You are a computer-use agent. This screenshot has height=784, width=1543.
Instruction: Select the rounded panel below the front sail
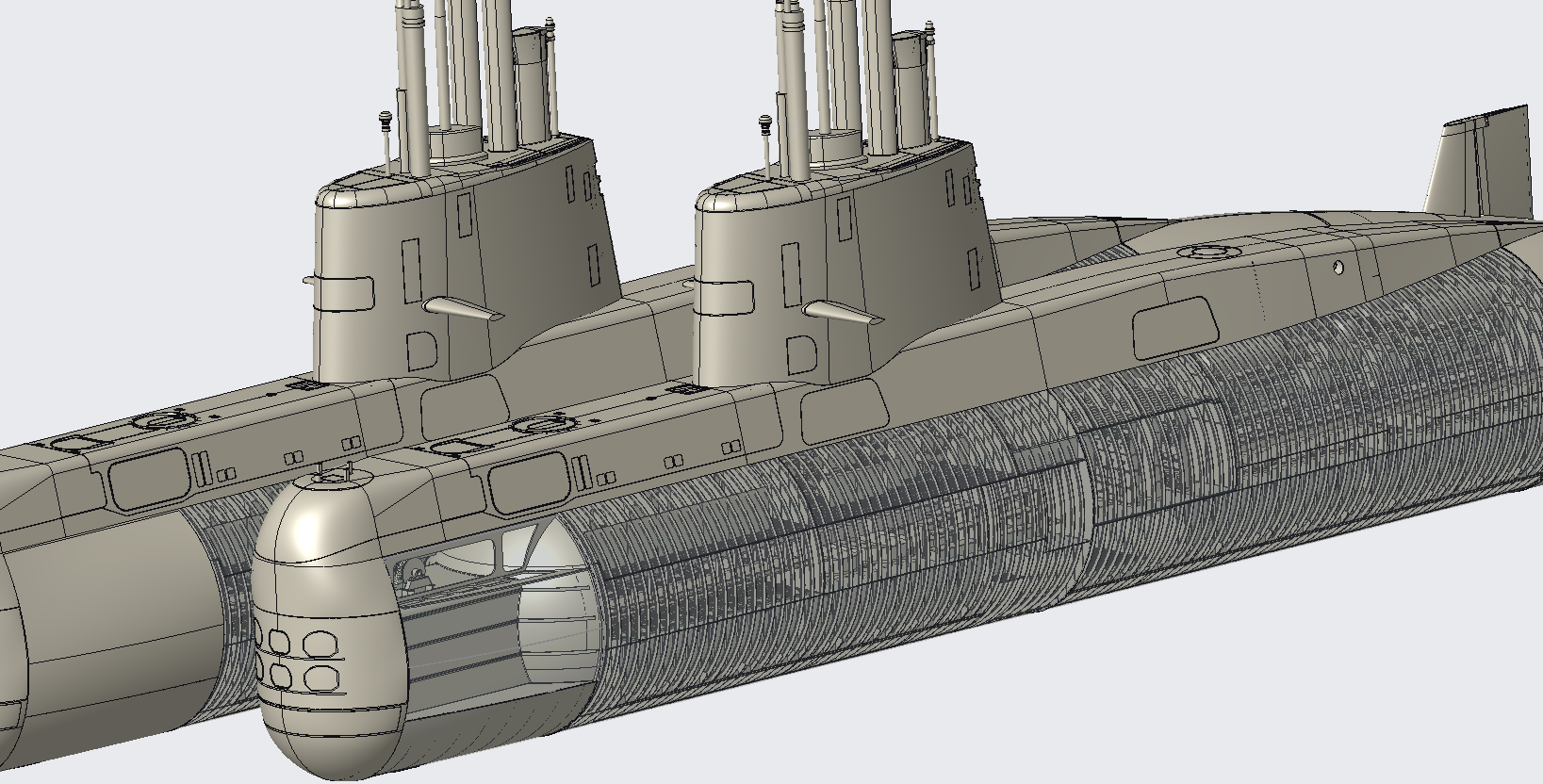844,408
